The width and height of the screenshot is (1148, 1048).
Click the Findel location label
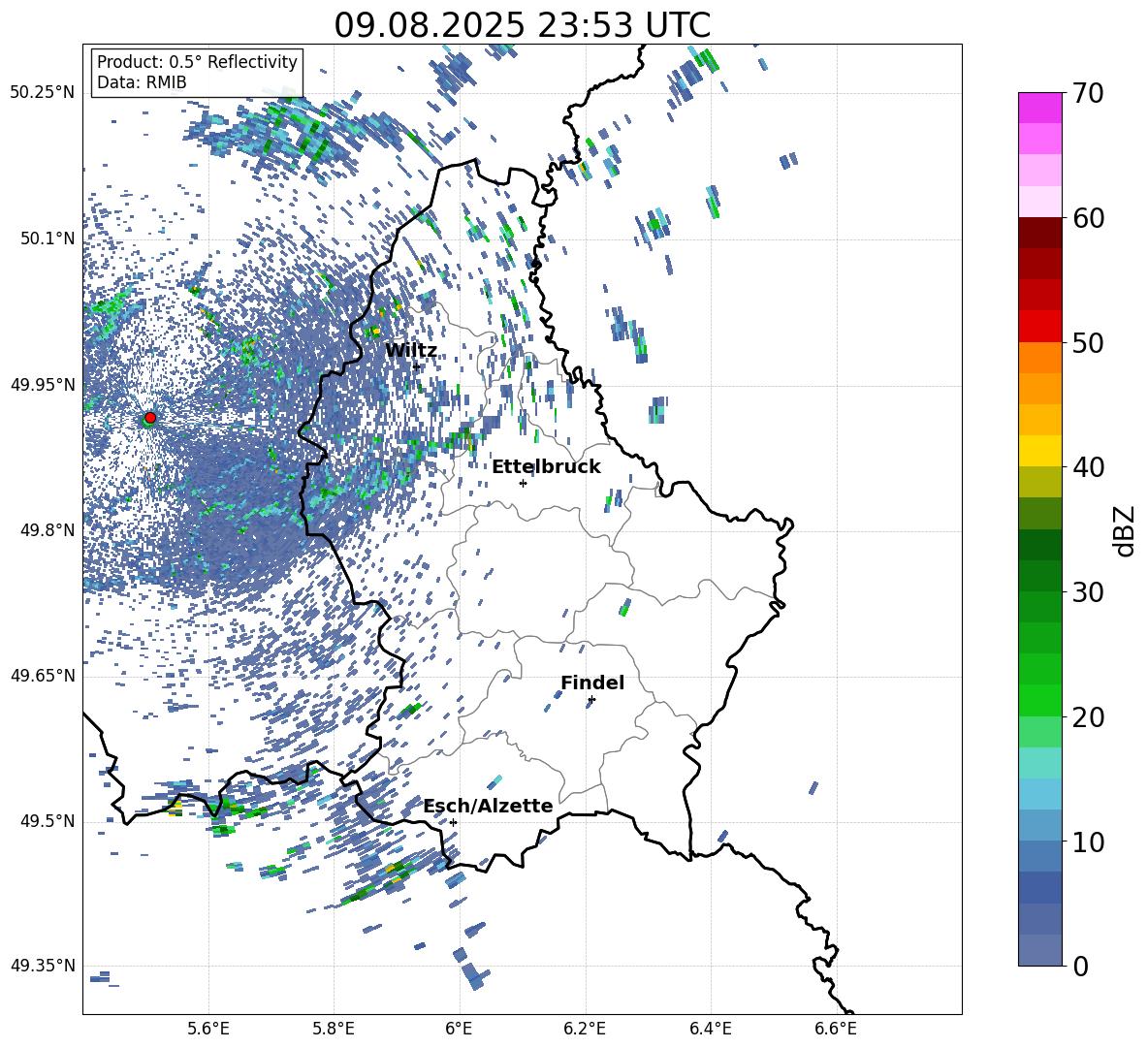click(x=592, y=683)
